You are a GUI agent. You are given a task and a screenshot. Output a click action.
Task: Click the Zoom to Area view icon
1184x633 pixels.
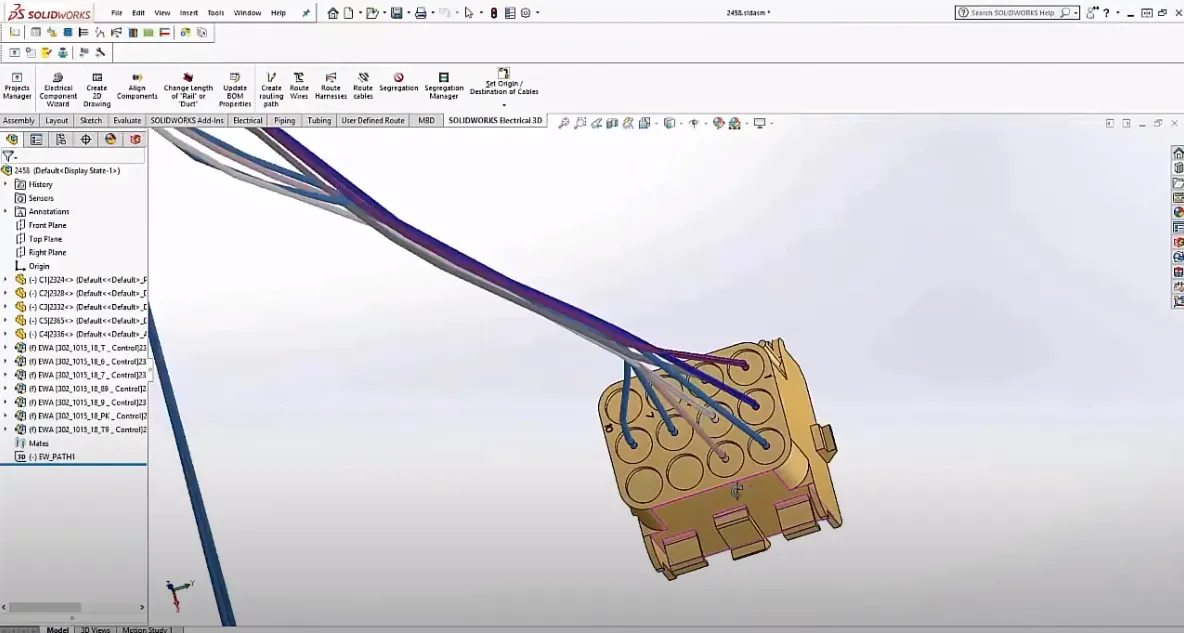pos(580,123)
